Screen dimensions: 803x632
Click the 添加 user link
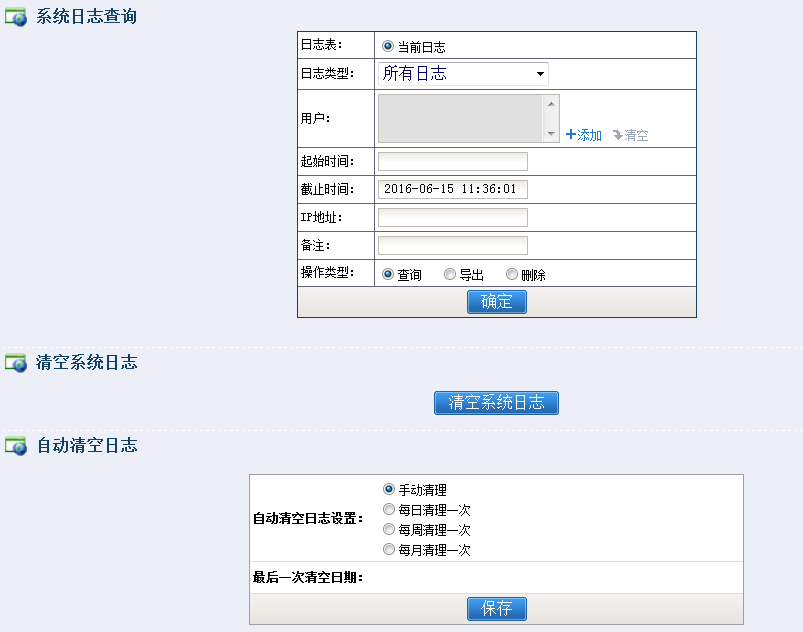(x=589, y=135)
